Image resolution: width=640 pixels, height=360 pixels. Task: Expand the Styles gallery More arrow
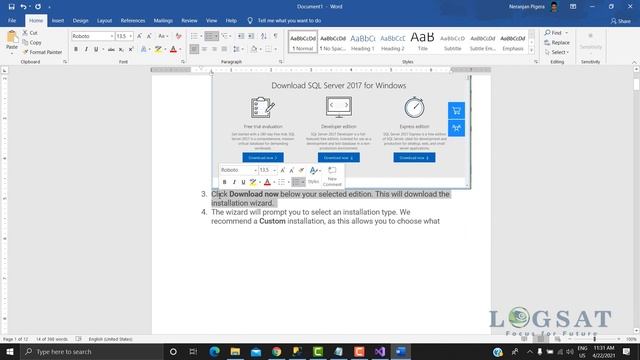click(x=531, y=50)
